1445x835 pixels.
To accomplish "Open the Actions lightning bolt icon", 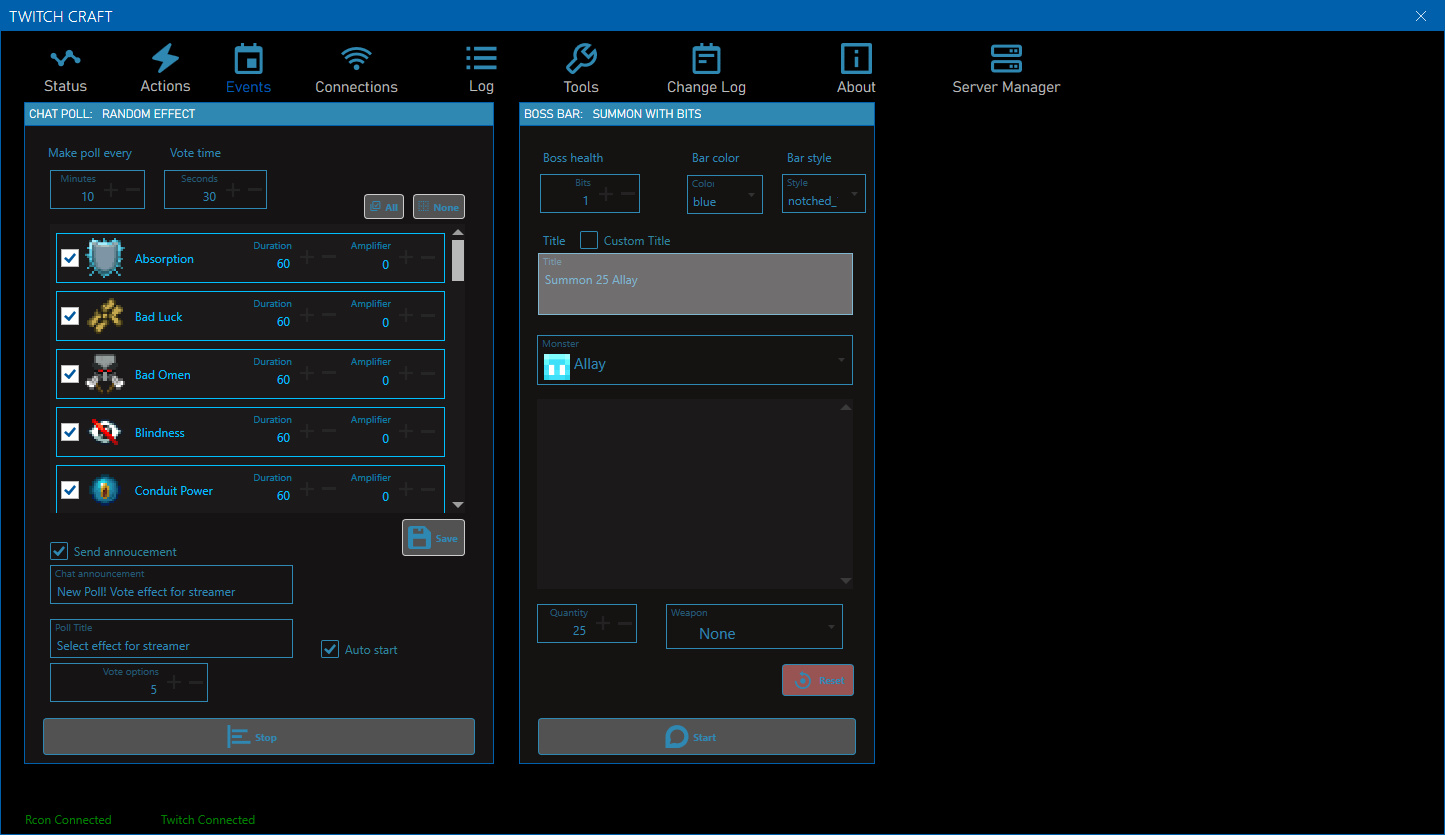I will point(165,59).
